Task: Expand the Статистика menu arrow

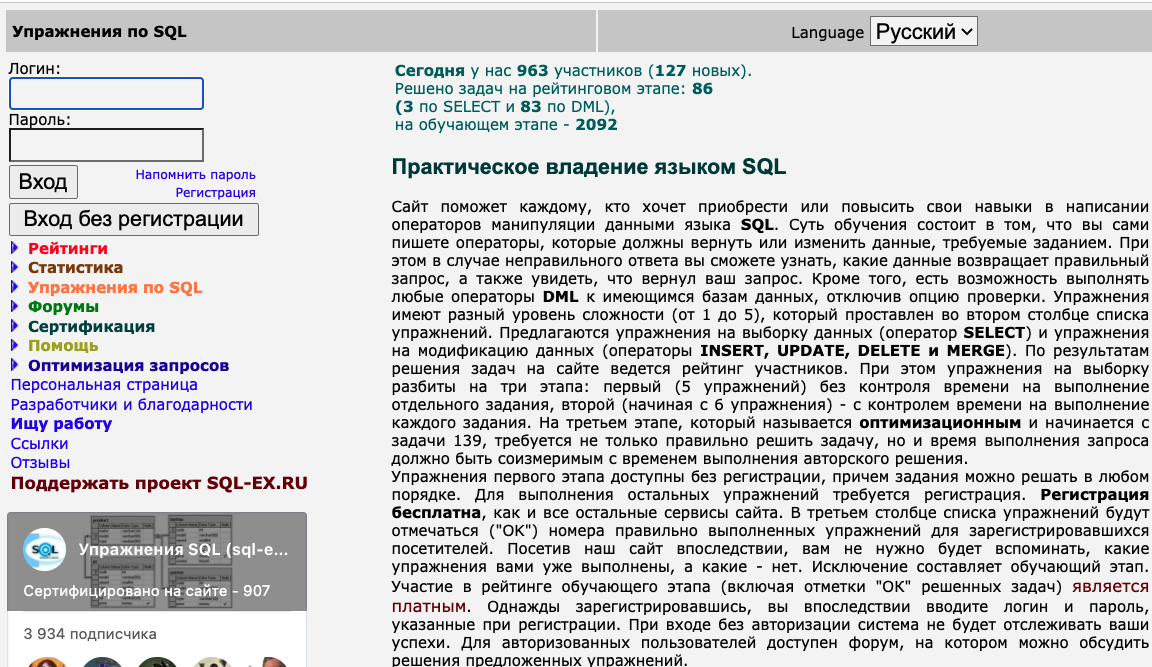Action: (x=15, y=267)
